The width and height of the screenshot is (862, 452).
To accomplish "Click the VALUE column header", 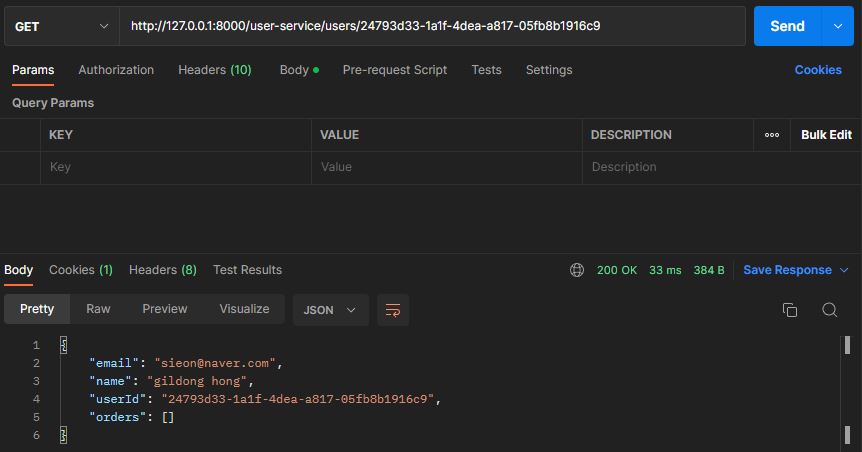I will pos(339,135).
